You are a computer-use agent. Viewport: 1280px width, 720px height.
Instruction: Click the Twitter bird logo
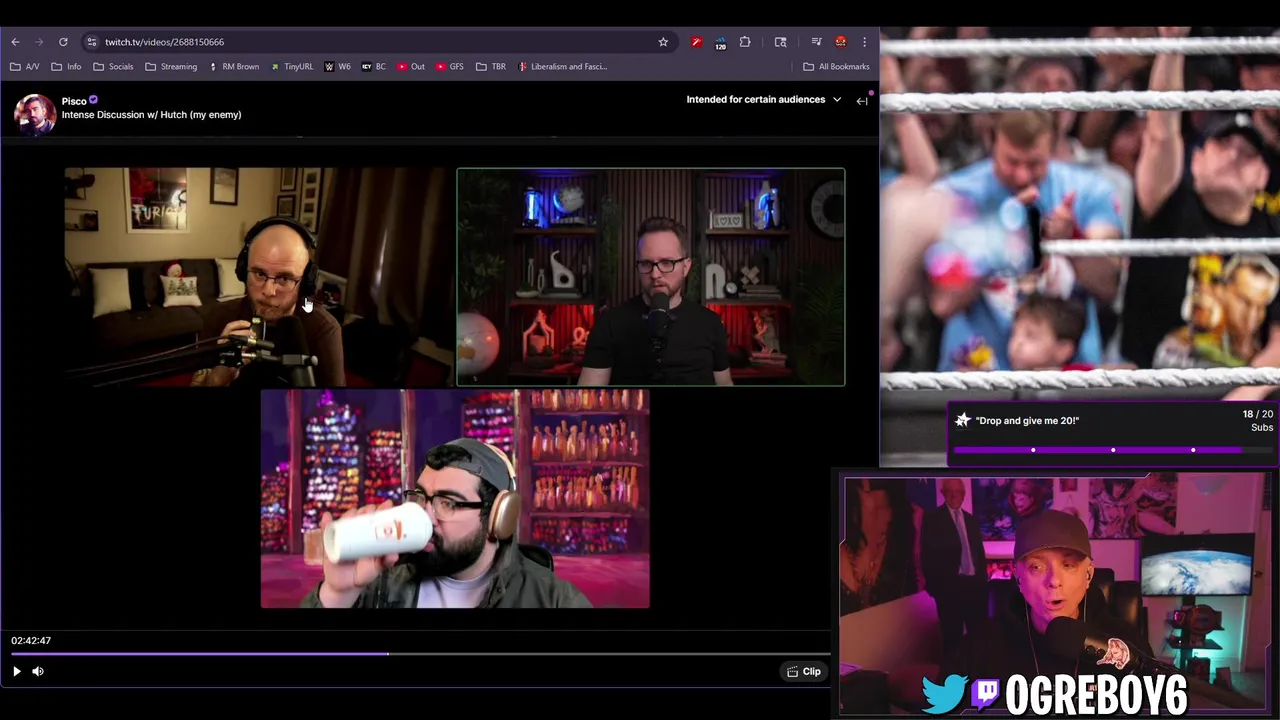(945, 694)
